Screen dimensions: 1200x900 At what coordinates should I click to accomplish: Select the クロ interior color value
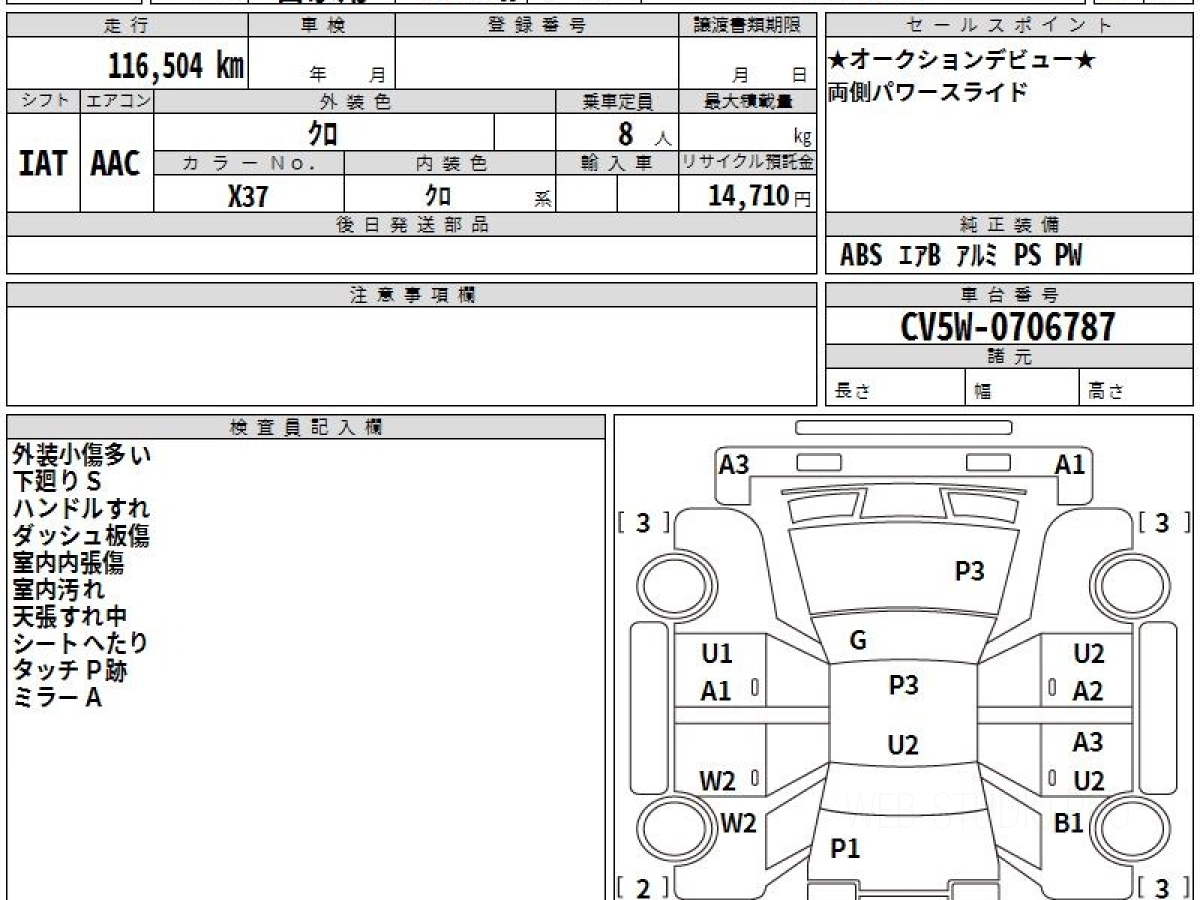pos(437,195)
